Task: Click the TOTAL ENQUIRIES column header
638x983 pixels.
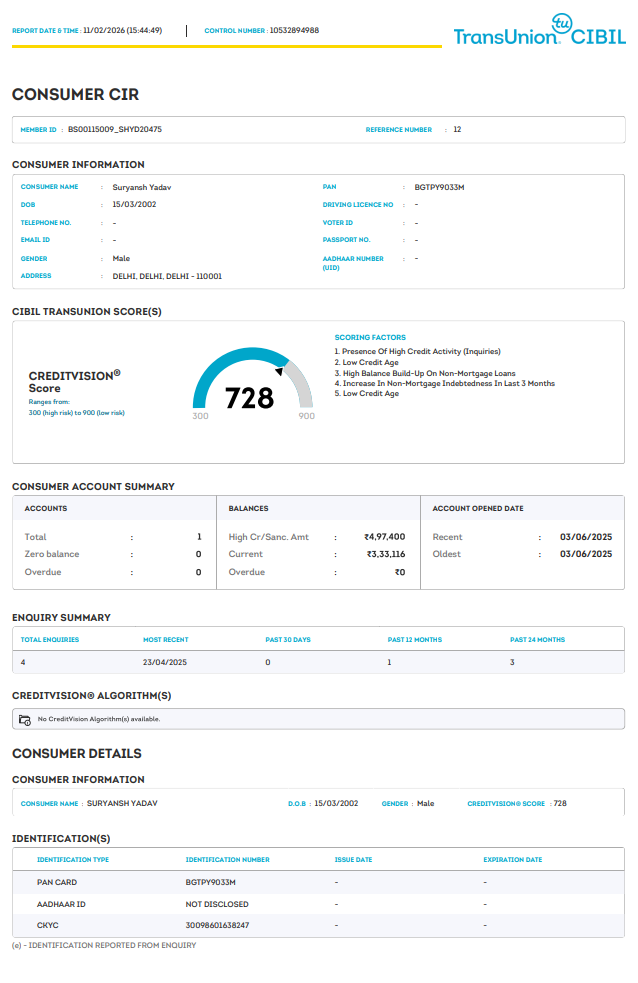Action: (x=50, y=639)
